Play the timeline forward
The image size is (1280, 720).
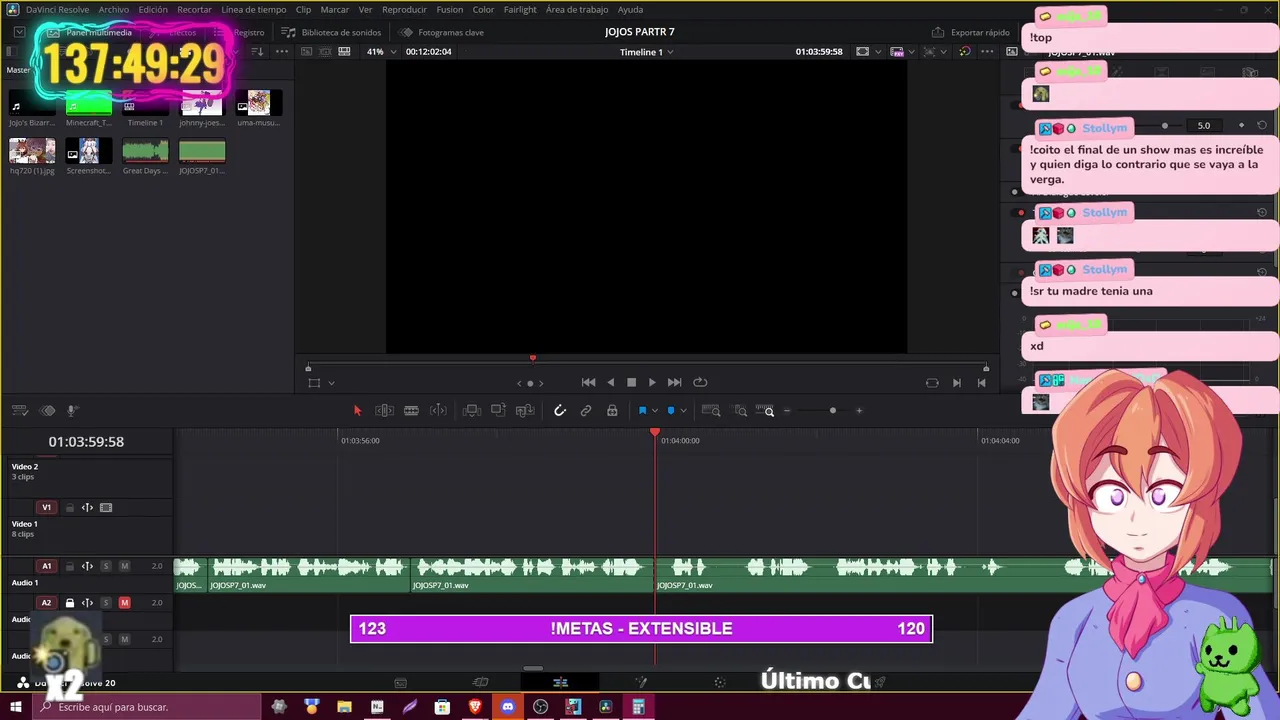652,382
